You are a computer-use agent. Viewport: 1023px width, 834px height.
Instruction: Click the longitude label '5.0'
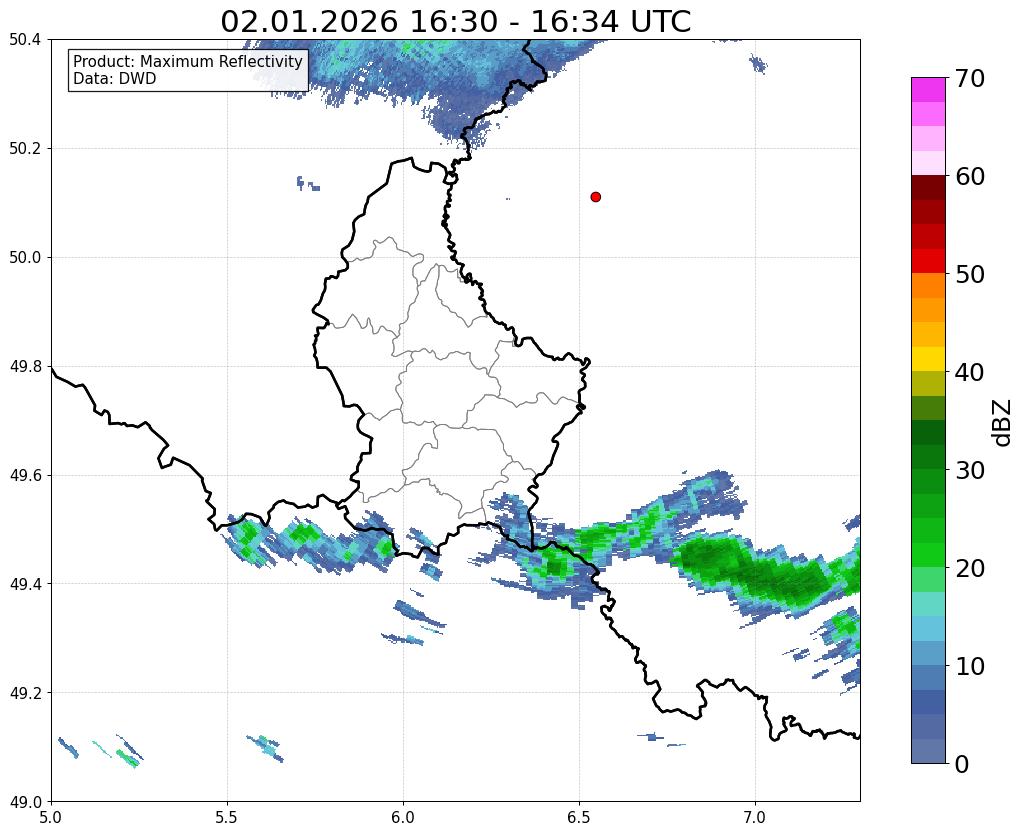[x=51, y=817]
